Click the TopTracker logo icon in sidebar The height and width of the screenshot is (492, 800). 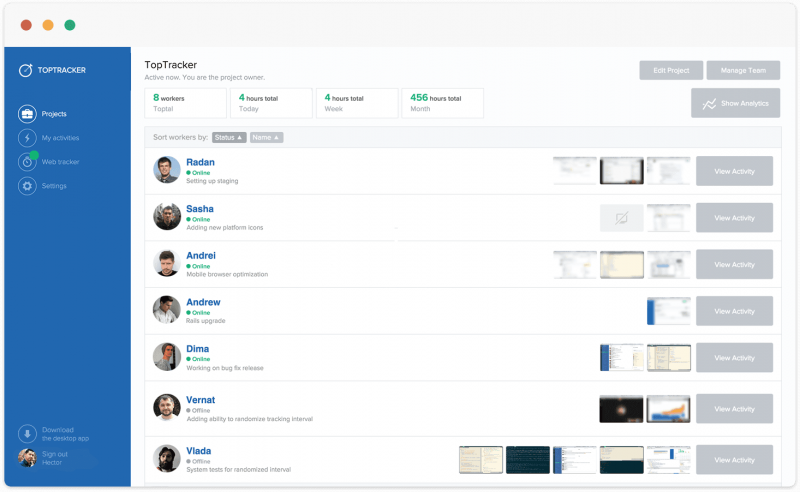pos(26,70)
